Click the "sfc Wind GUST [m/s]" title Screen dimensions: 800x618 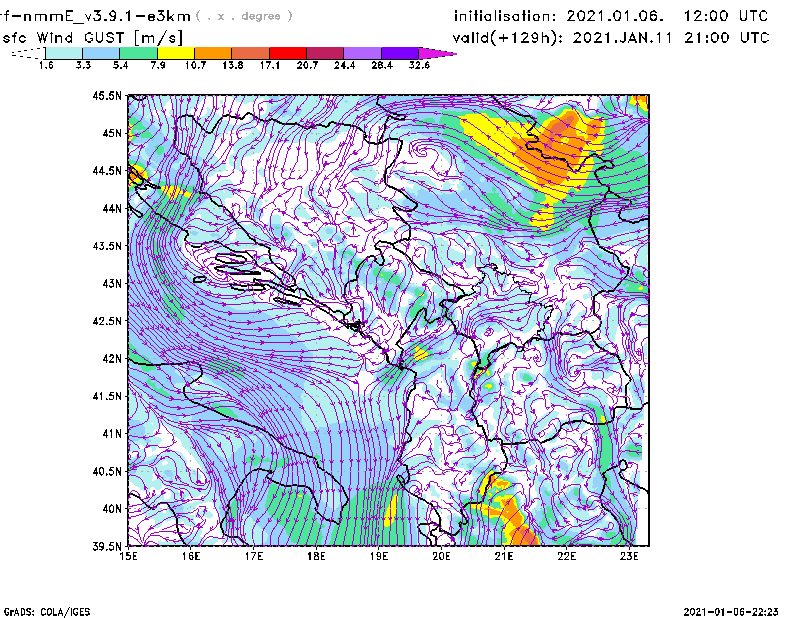(92, 38)
